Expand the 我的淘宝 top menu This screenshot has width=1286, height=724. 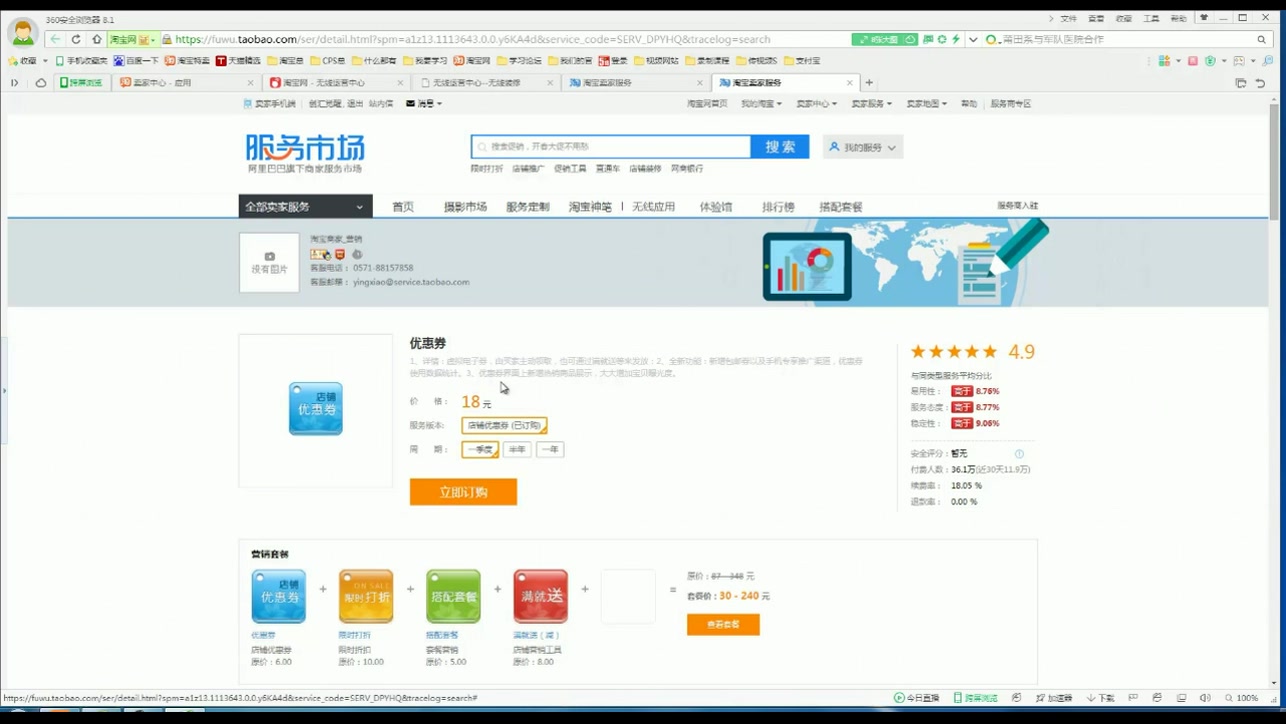[x=762, y=104]
